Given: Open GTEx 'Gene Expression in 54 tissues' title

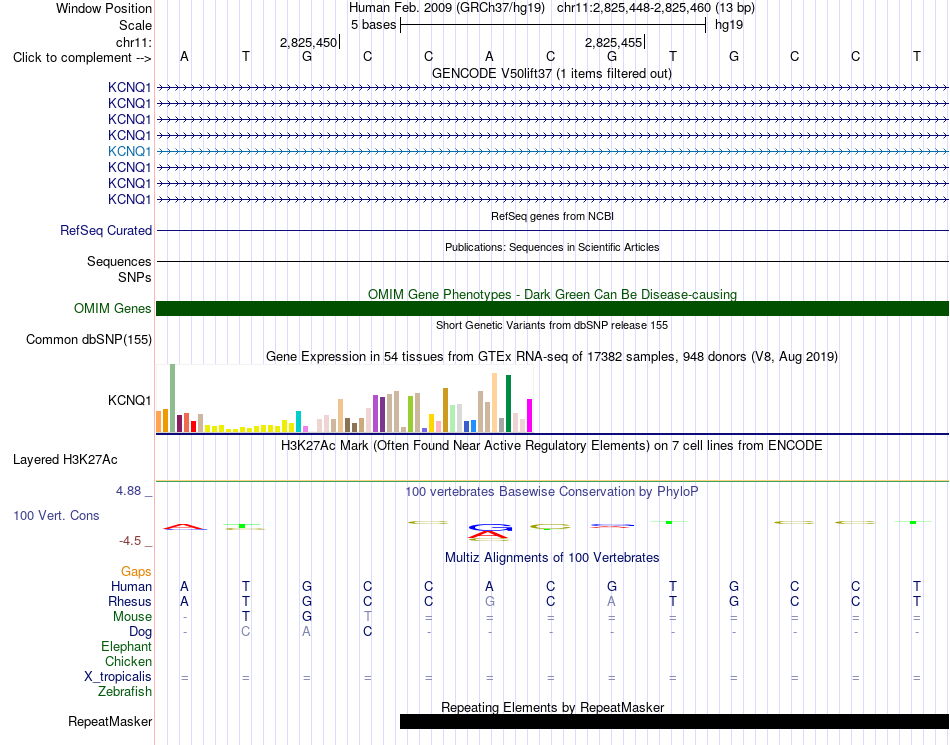Looking at the screenshot, I should pos(552,357).
